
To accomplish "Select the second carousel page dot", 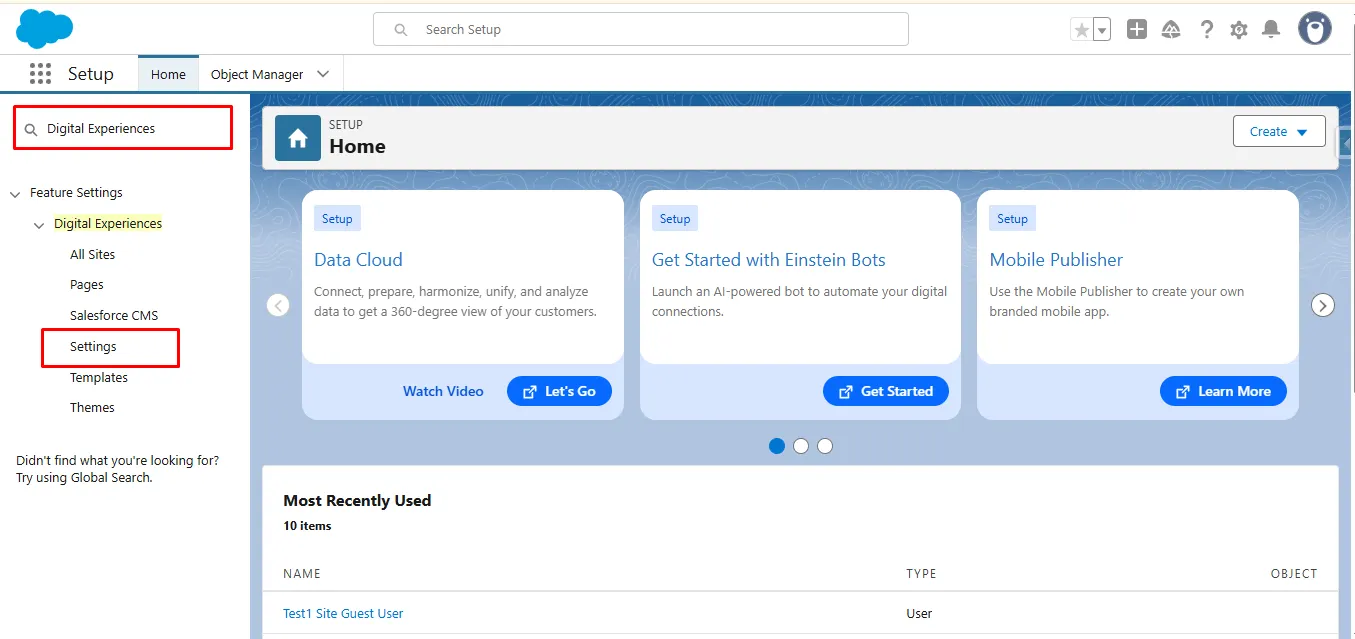I will tap(801, 446).
